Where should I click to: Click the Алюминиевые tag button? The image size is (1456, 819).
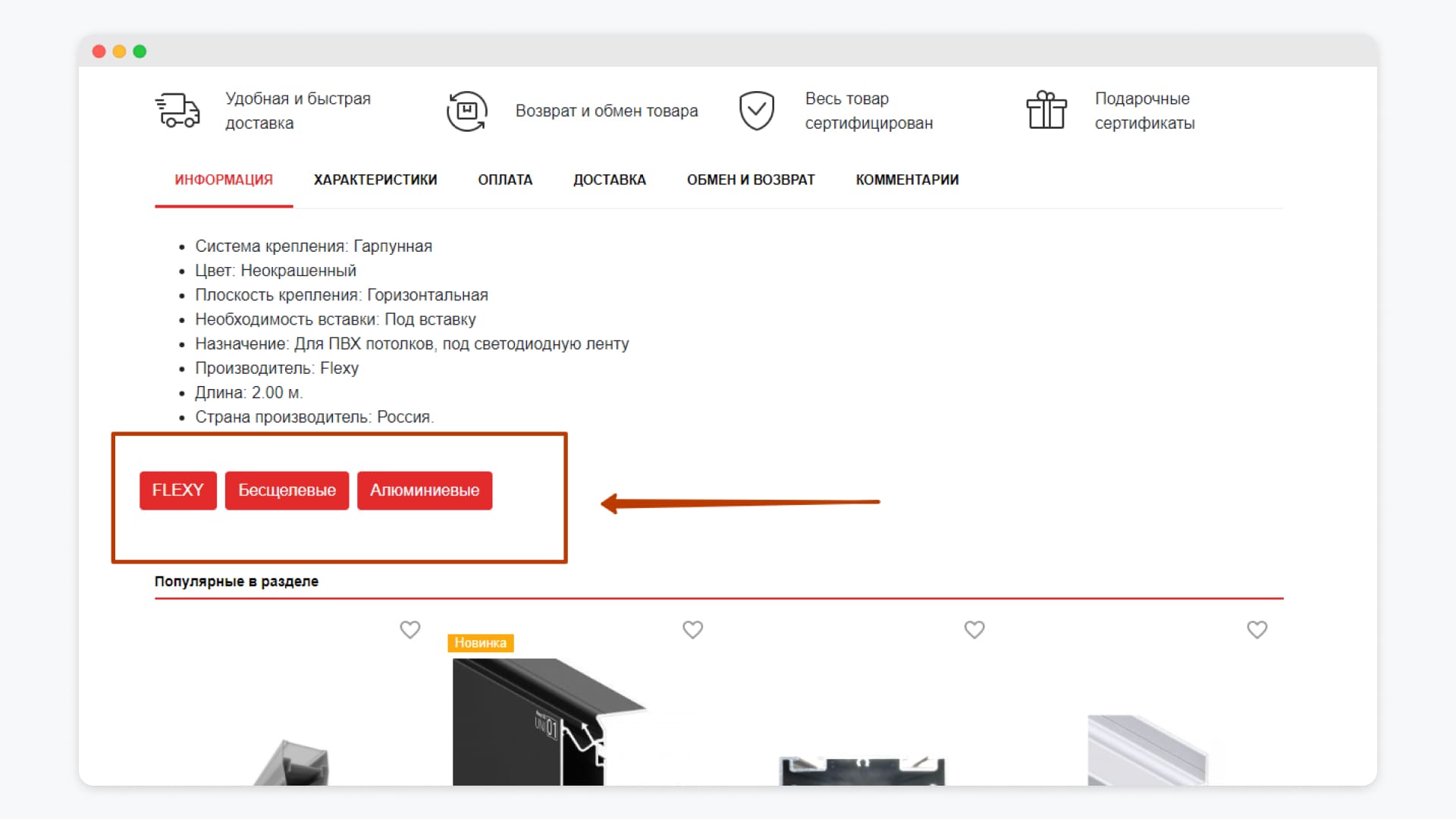[x=425, y=491]
